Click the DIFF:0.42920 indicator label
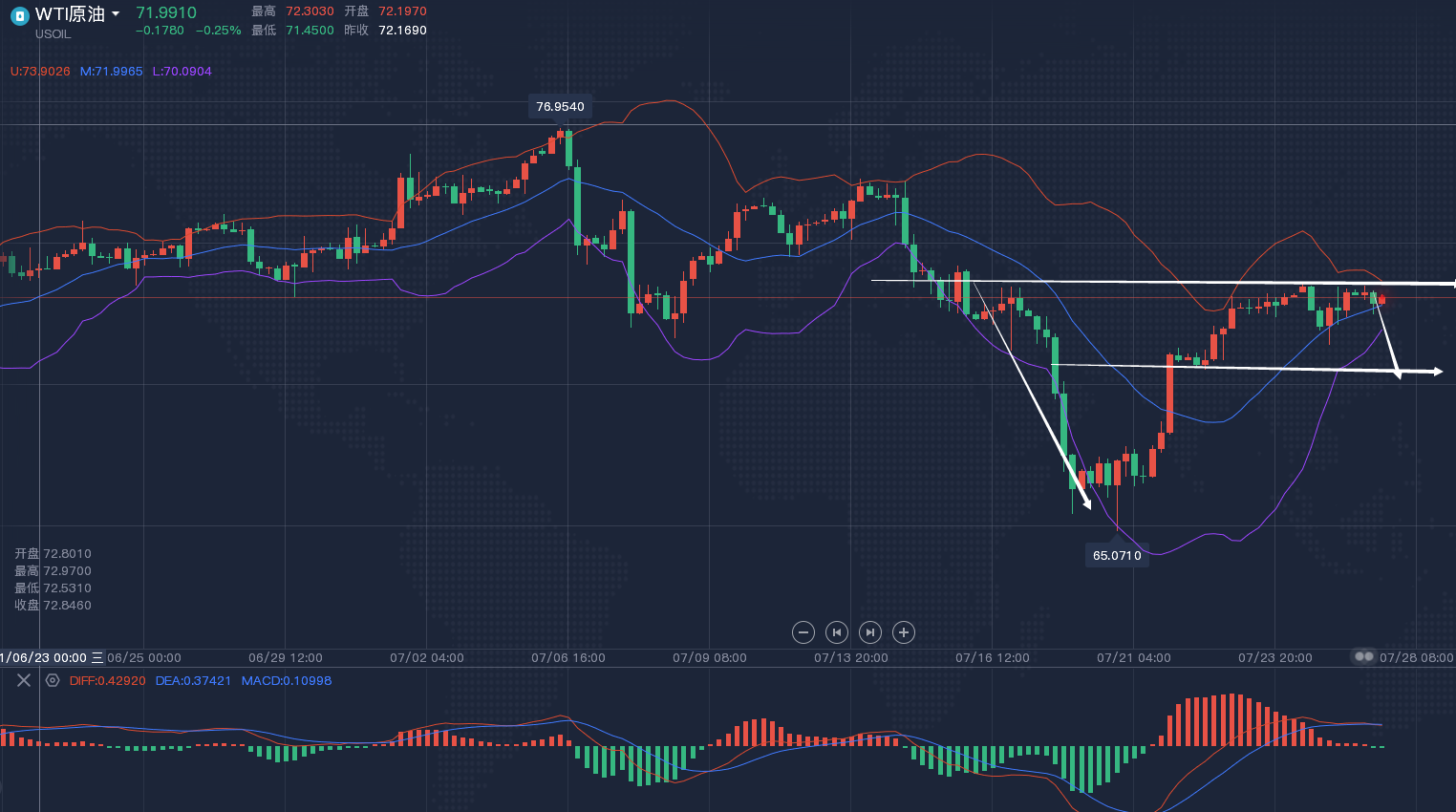Viewport: 1456px width, 812px height. point(107,681)
